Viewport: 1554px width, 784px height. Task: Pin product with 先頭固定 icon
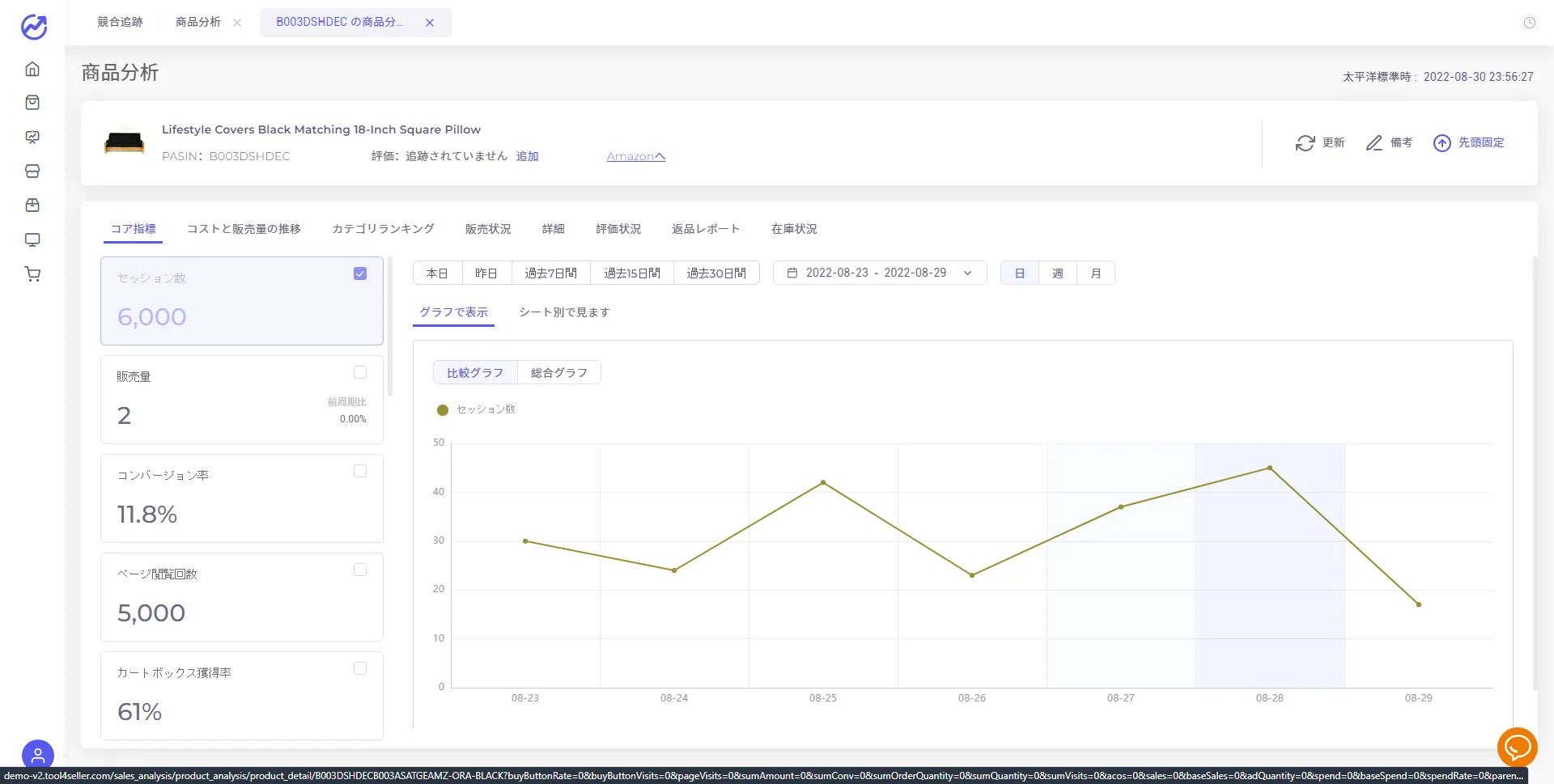(1442, 143)
